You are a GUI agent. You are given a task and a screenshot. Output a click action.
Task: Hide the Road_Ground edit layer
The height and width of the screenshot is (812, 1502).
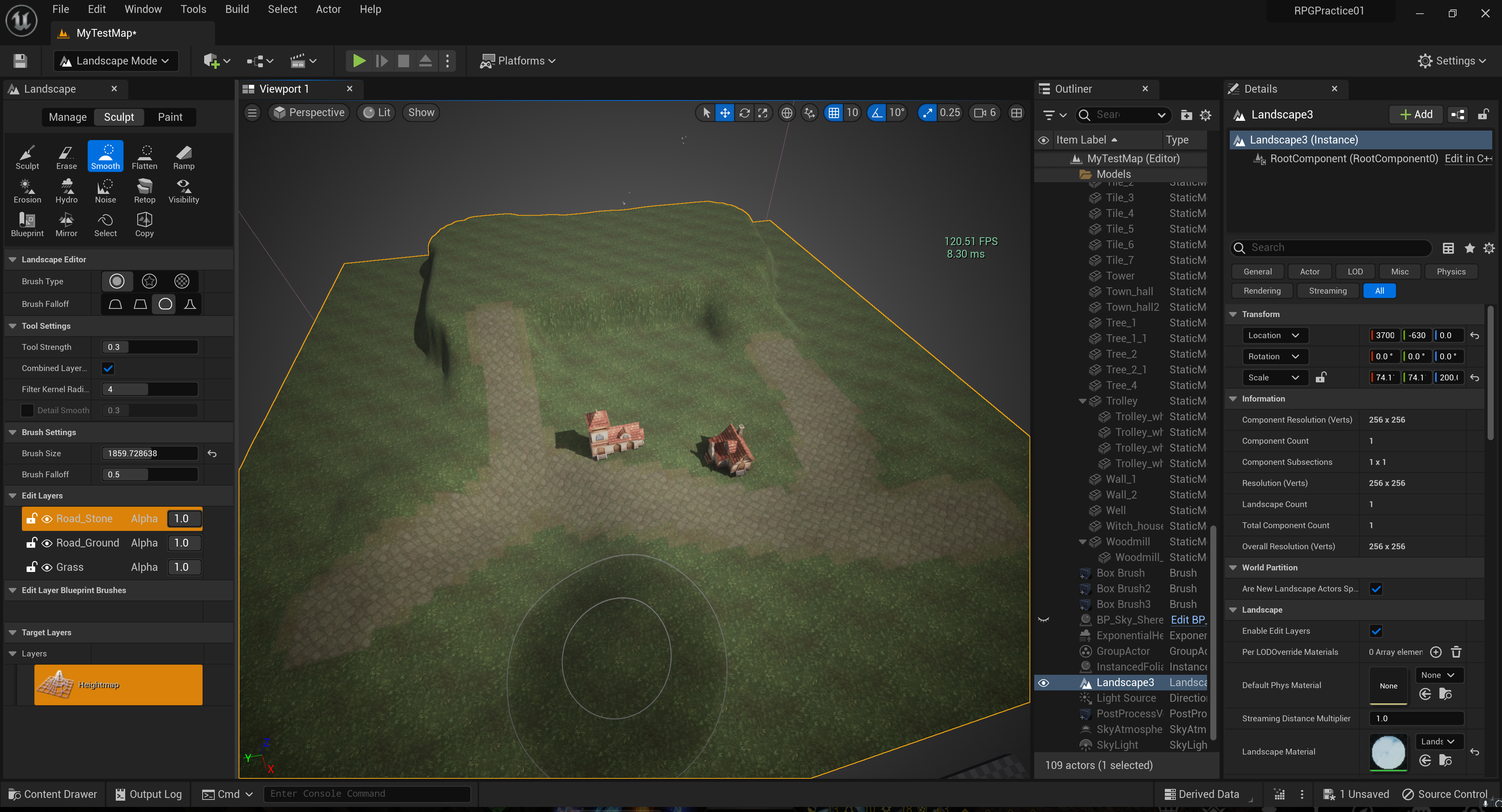(x=47, y=543)
